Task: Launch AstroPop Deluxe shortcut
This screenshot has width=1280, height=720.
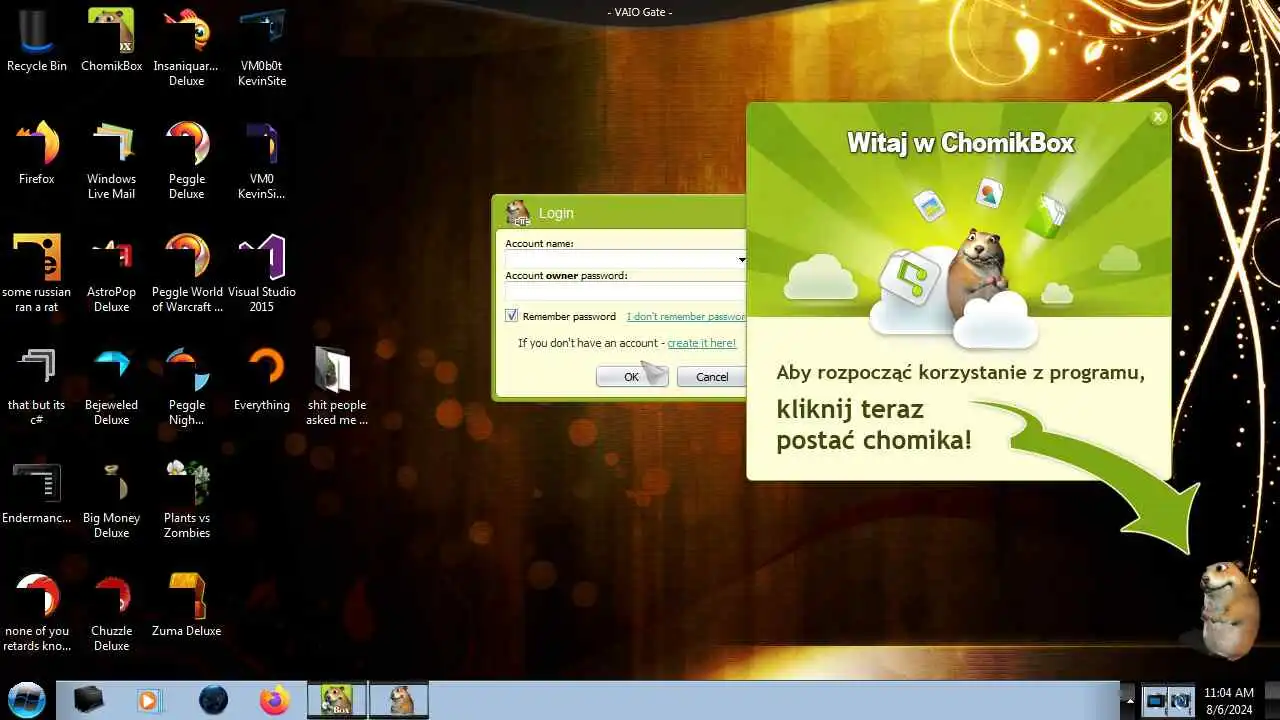Action: point(111,274)
